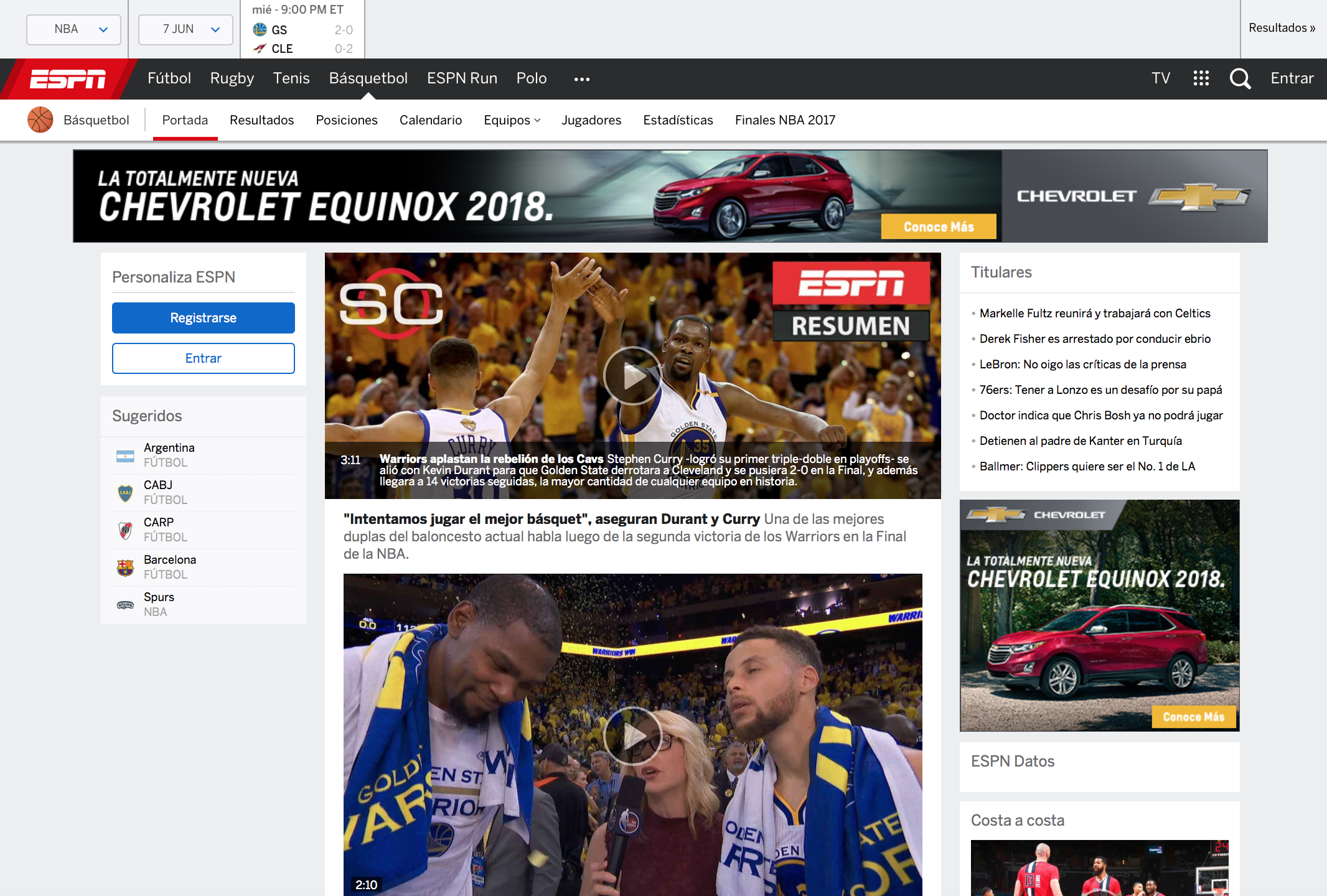Play the SC Resumen video
1327x896 pixels.
(x=632, y=376)
